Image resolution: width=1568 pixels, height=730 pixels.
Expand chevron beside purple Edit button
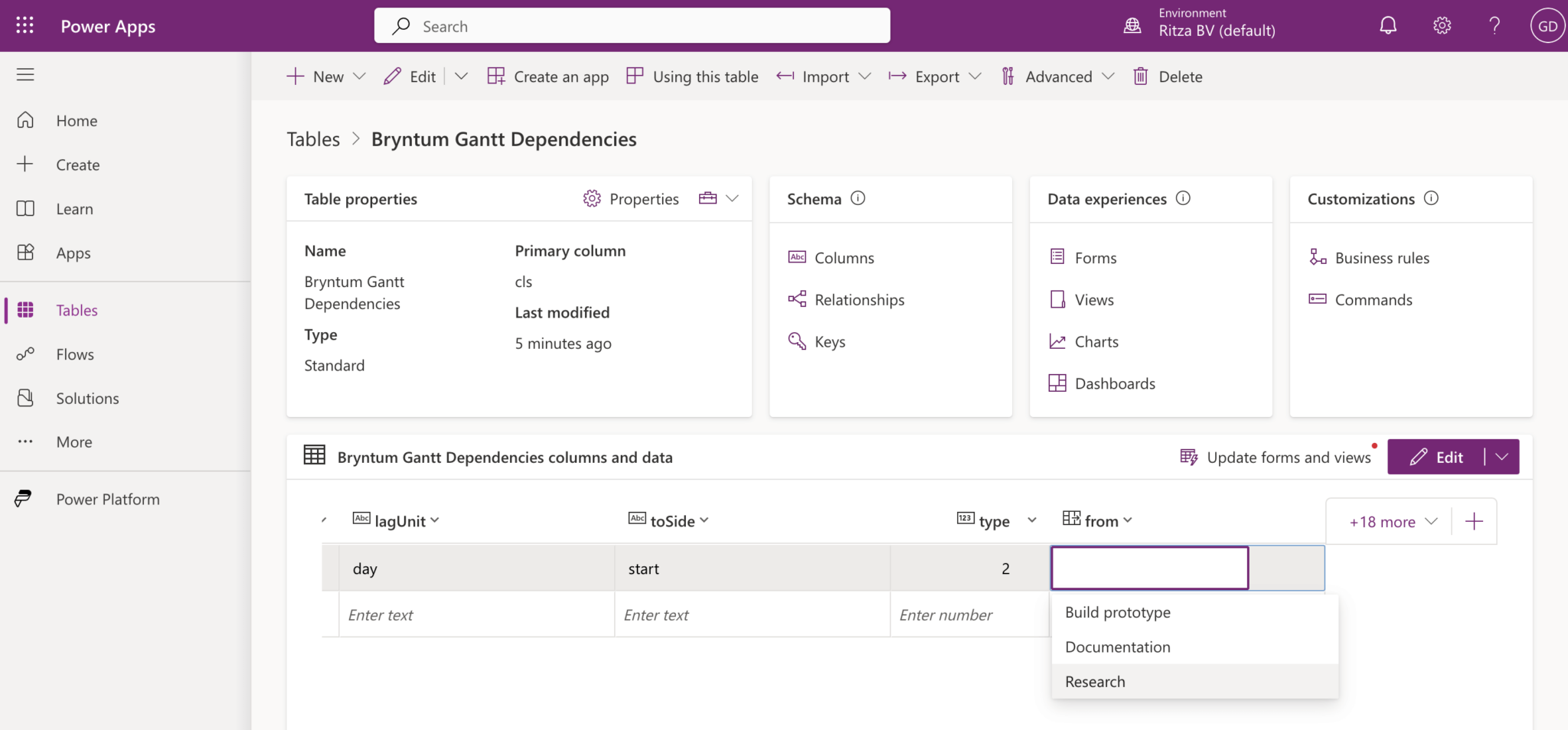(1502, 457)
